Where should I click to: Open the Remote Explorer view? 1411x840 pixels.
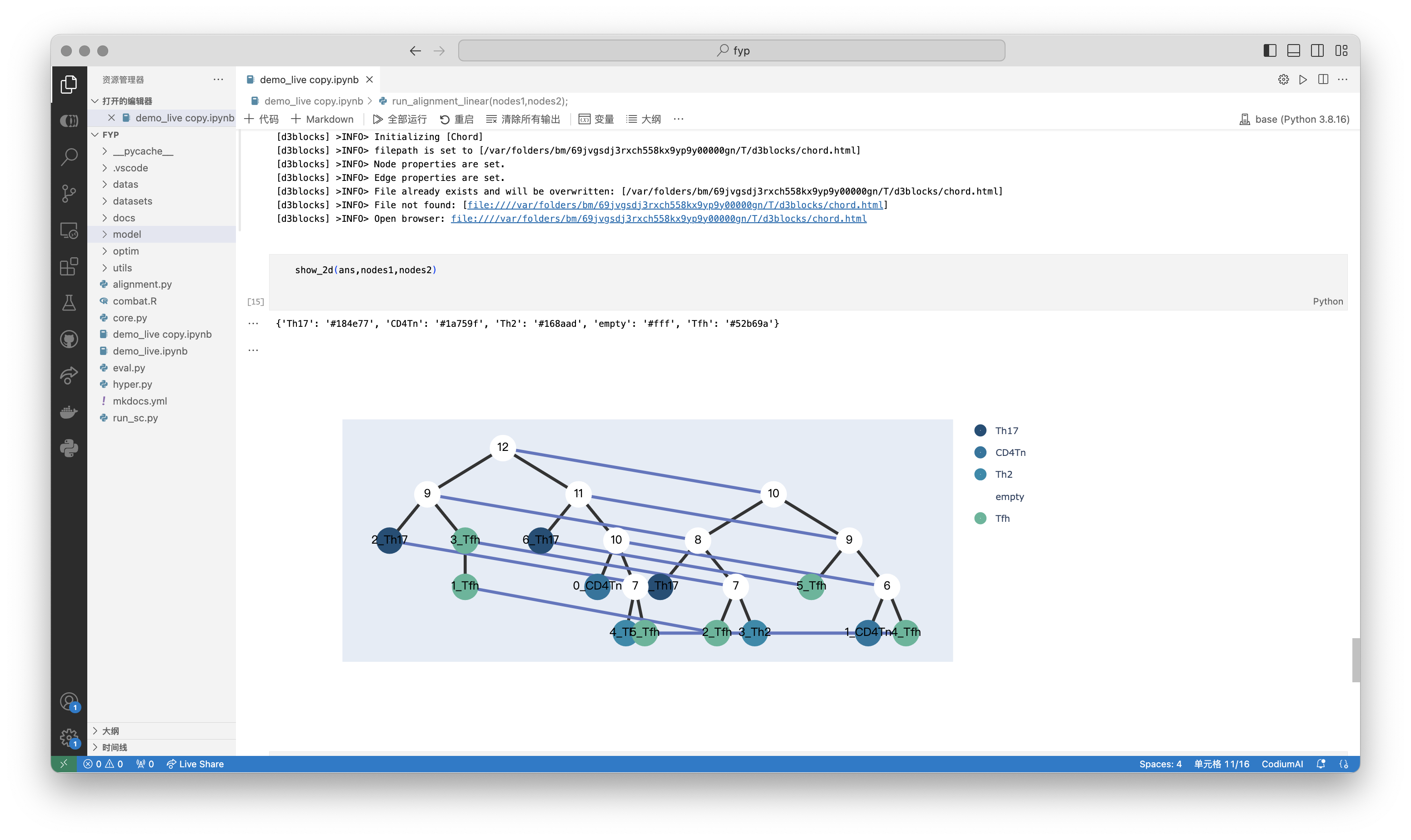click(69, 230)
